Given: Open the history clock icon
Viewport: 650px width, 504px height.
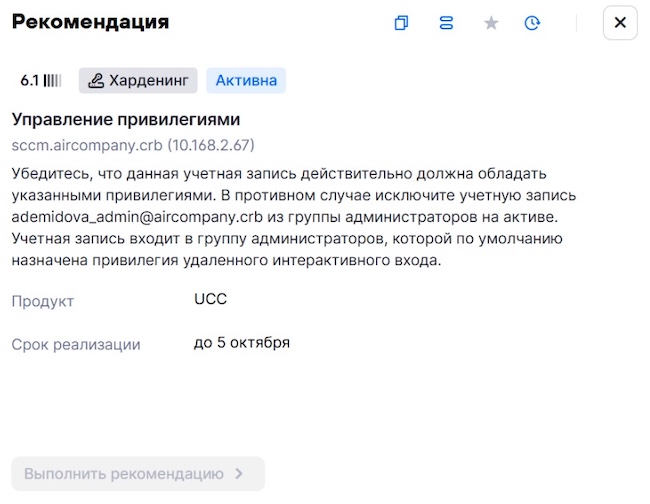Looking at the screenshot, I should coord(532,23).
